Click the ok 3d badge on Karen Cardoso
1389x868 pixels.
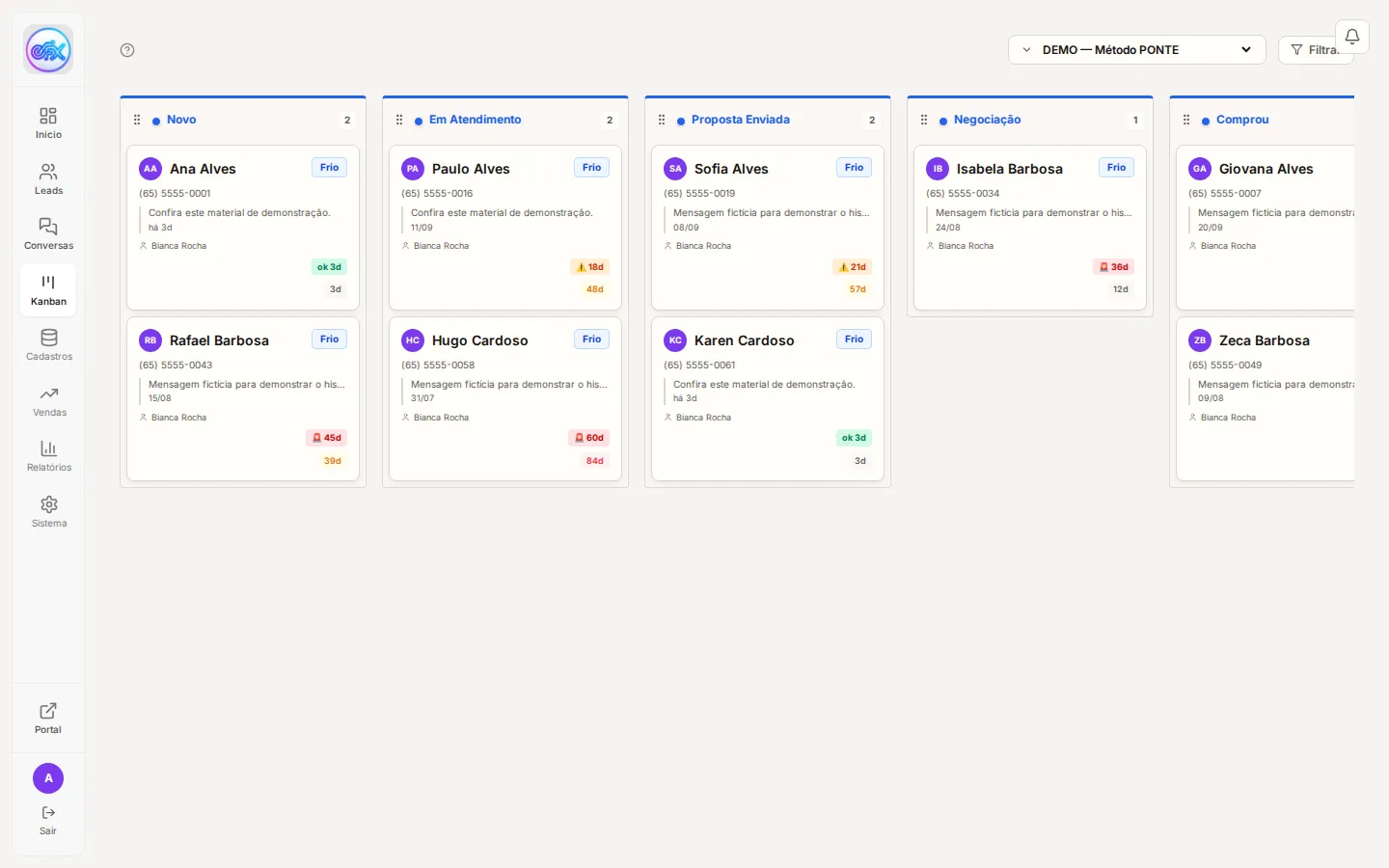tap(854, 438)
